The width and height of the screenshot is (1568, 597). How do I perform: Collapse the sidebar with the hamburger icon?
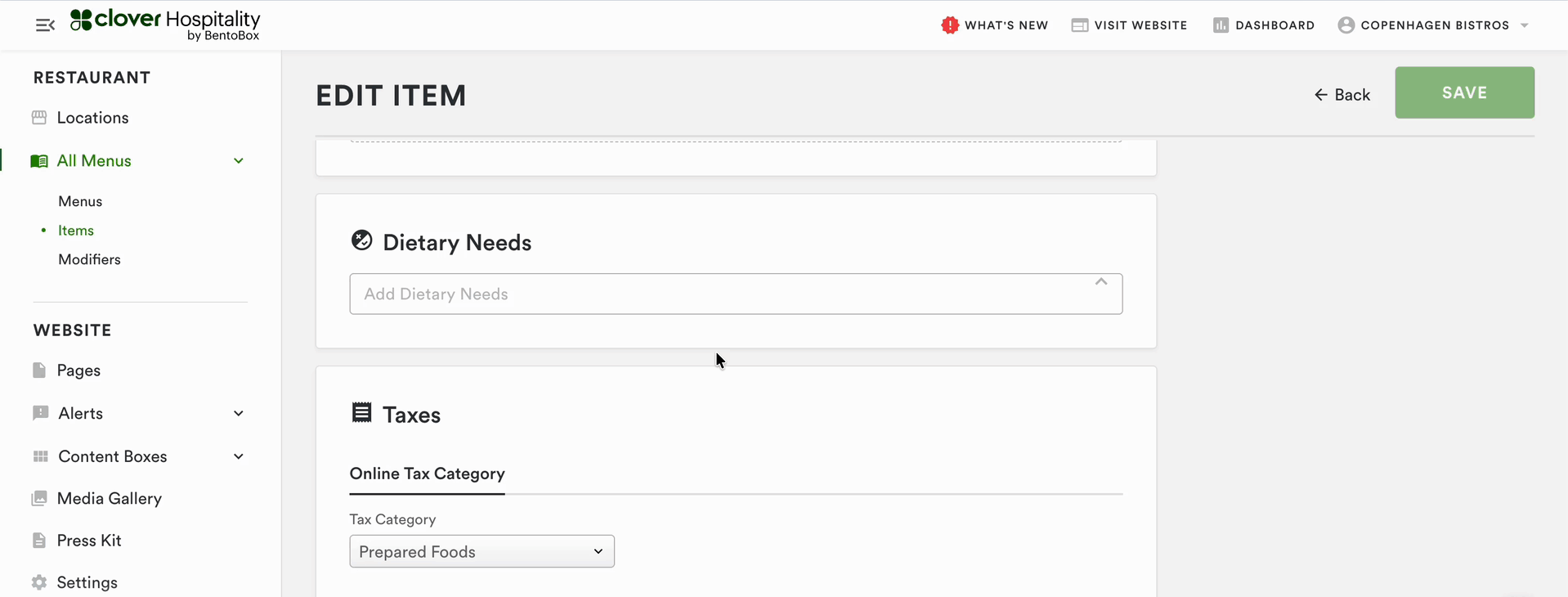45,25
